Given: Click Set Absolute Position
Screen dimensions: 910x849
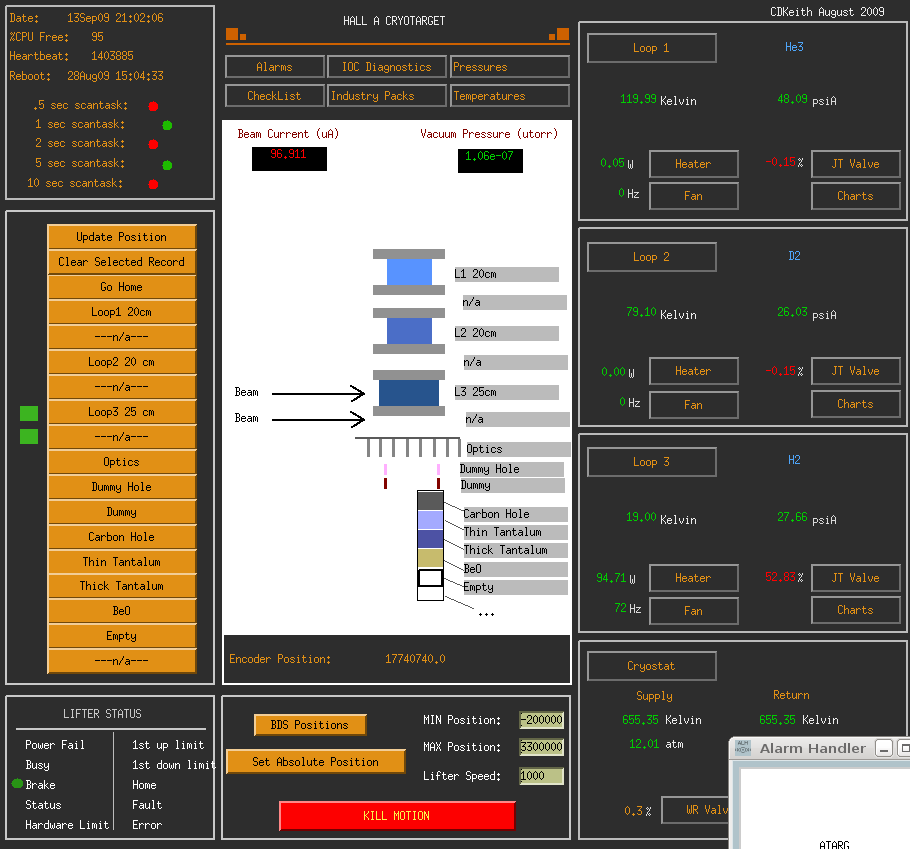Looking at the screenshot, I should point(315,761).
